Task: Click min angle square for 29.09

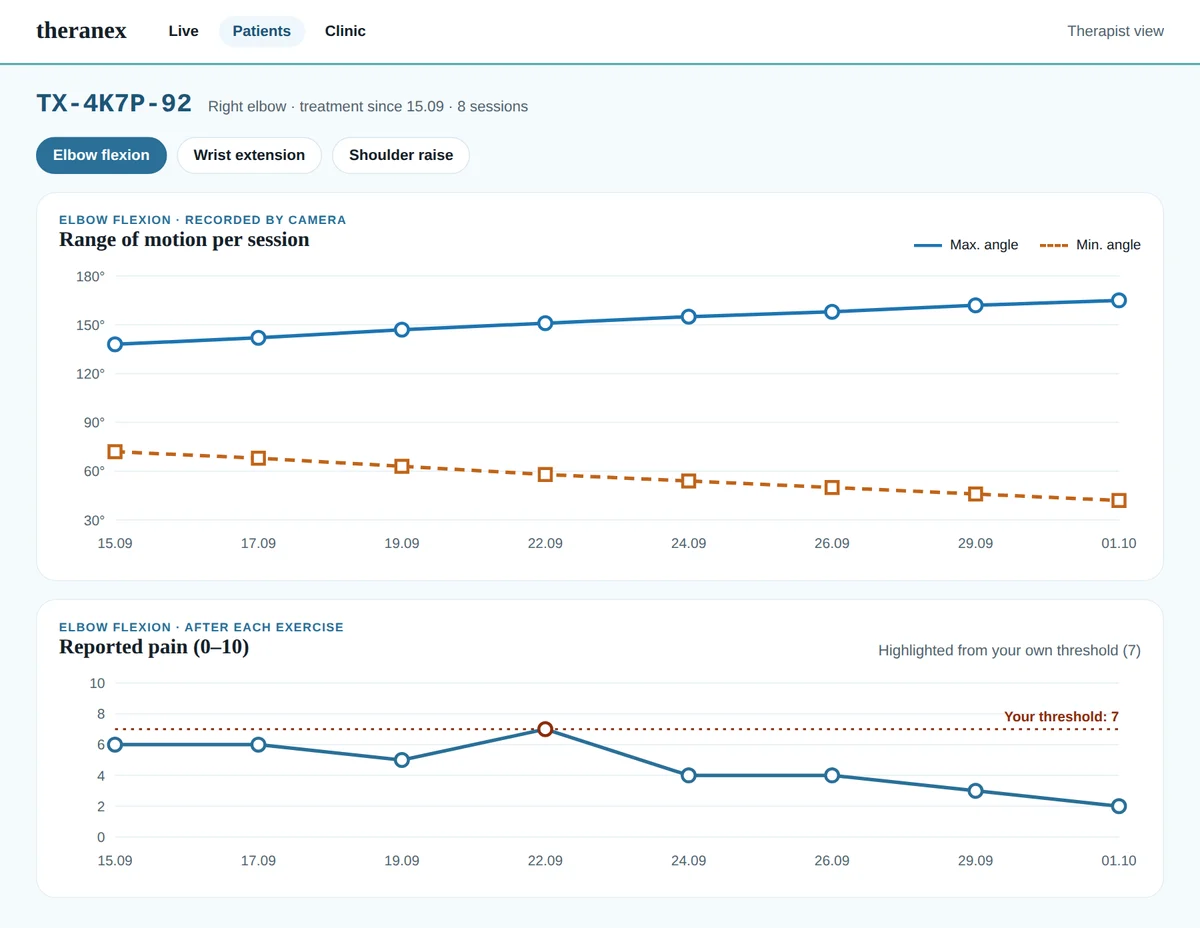Action: click(x=976, y=494)
